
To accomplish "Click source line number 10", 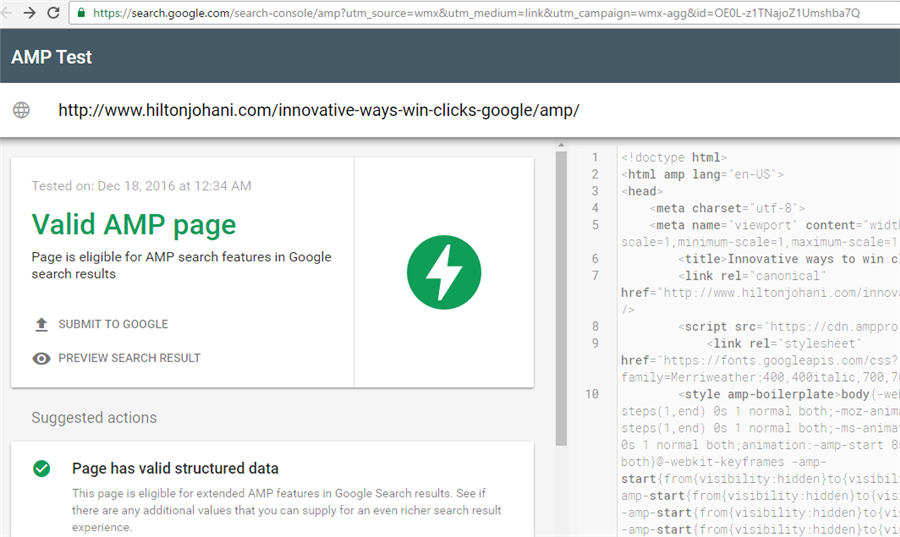I will [x=592, y=394].
